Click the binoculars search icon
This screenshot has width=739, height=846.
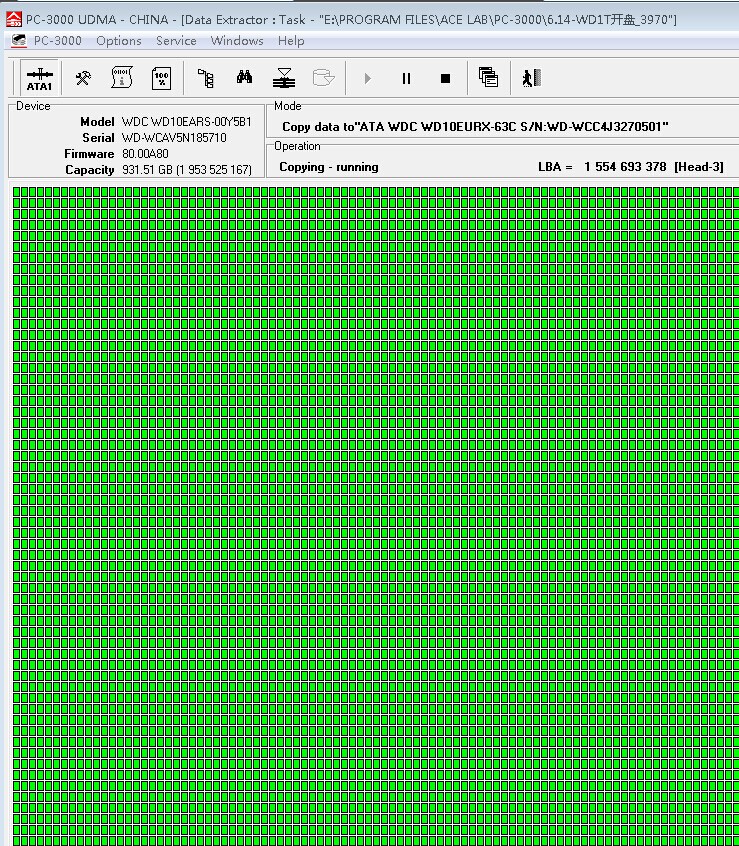(244, 78)
